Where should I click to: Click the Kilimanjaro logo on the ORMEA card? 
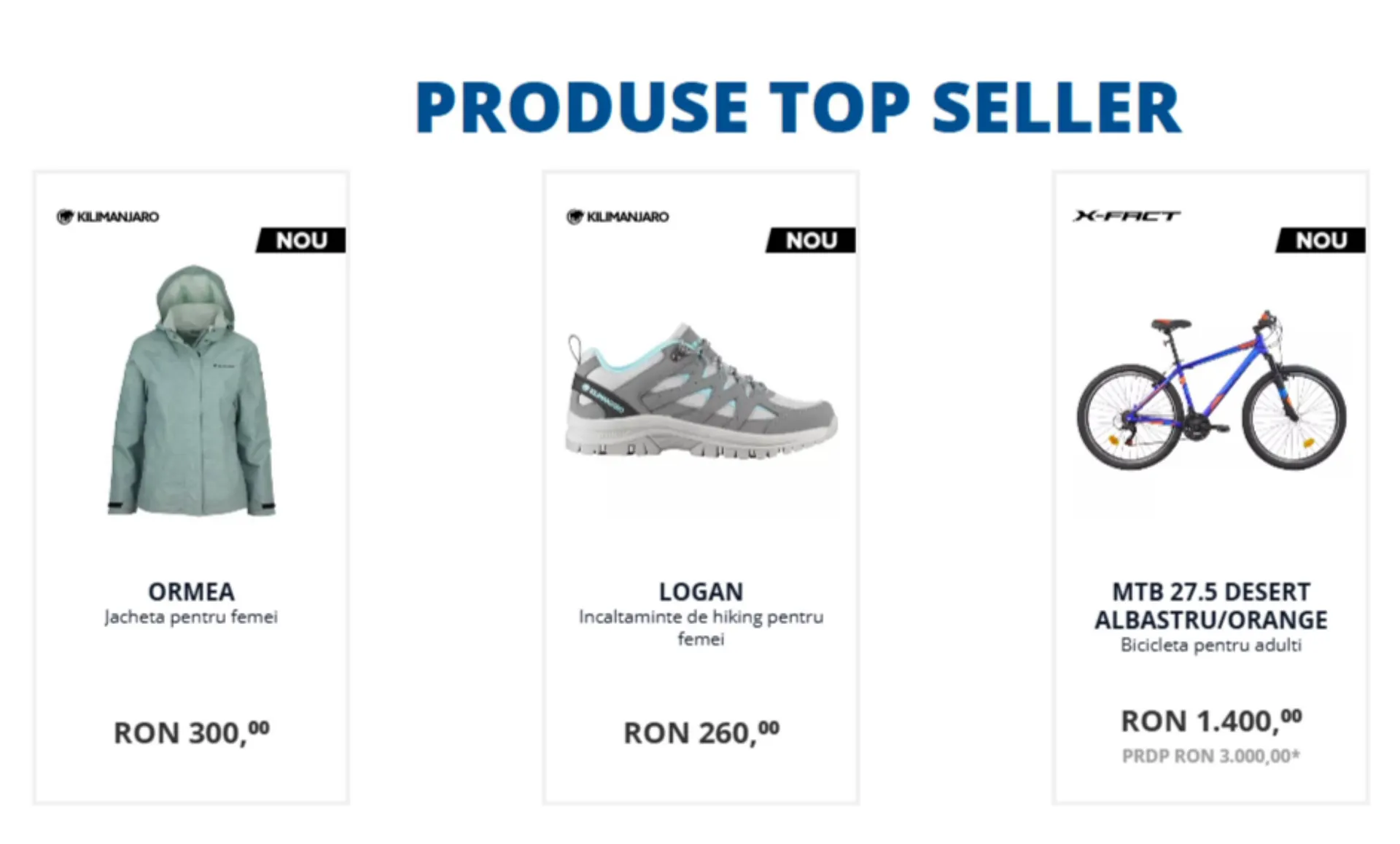pyautogui.click(x=108, y=216)
